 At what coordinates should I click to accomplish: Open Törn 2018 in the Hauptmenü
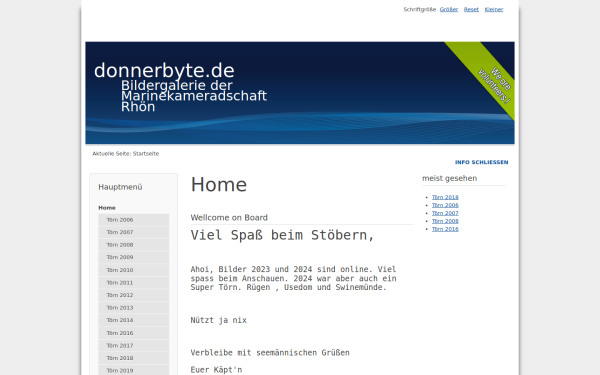click(133, 358)
